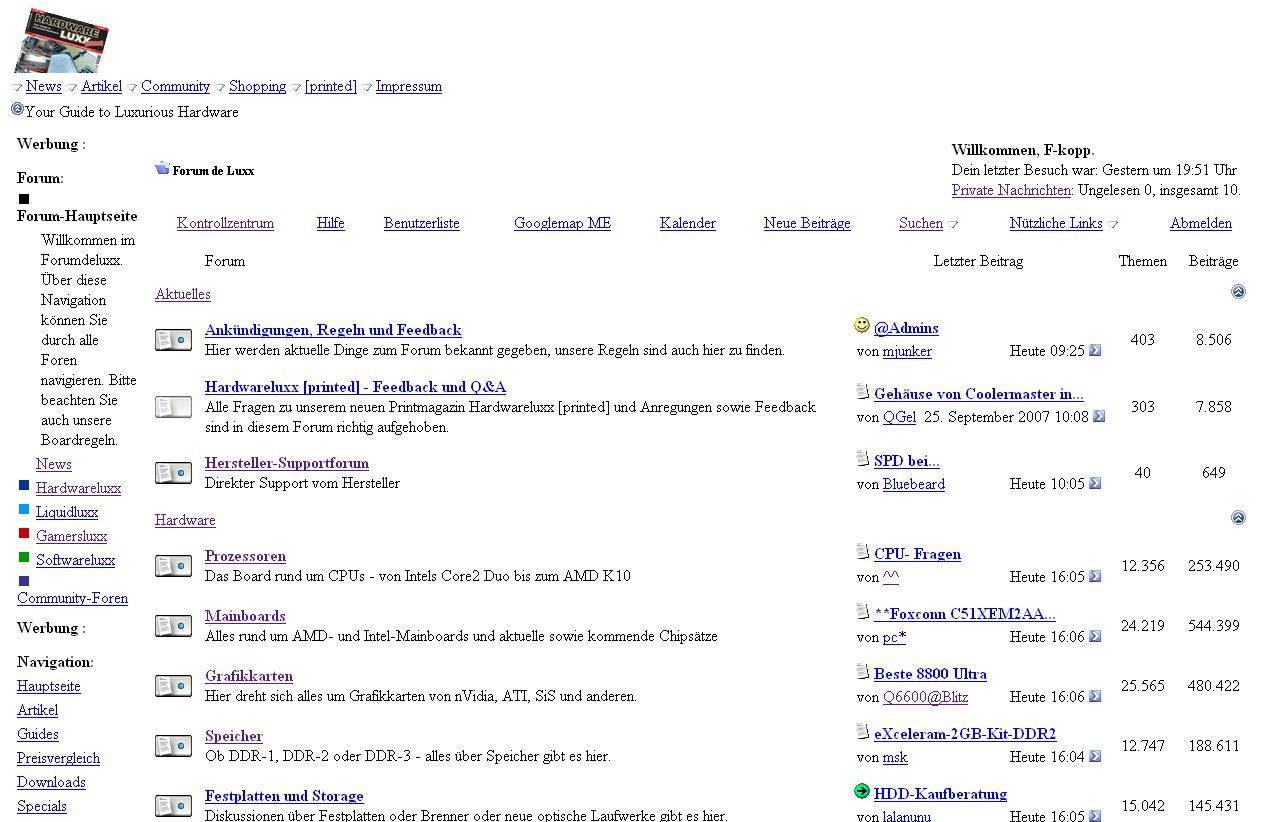This screenshot has height=822, width=1264.
Task: Open the Speicher forum
Action: pos(234,736)
